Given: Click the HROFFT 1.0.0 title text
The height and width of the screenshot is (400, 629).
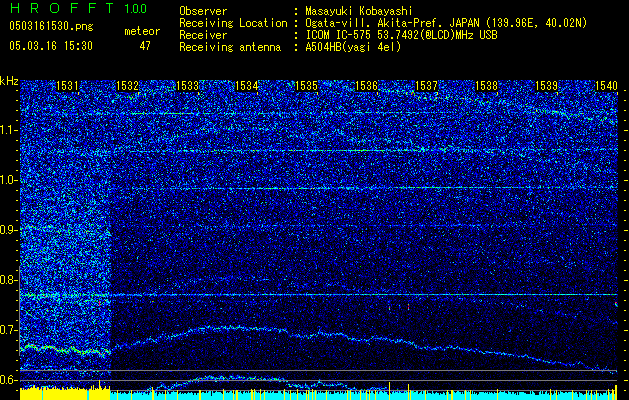Looking at the screenshot, I should tap(78, 8).
